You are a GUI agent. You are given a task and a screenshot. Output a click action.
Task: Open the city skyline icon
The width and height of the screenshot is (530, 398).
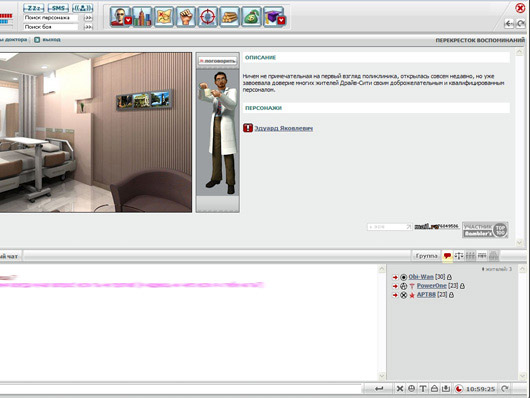click(x=142, y=16)
